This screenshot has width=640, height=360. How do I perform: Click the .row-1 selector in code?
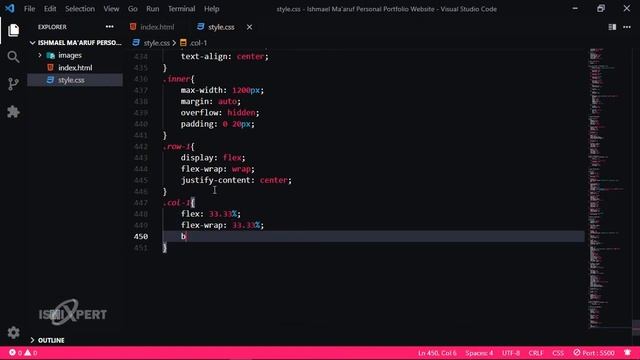pos(176,147)
